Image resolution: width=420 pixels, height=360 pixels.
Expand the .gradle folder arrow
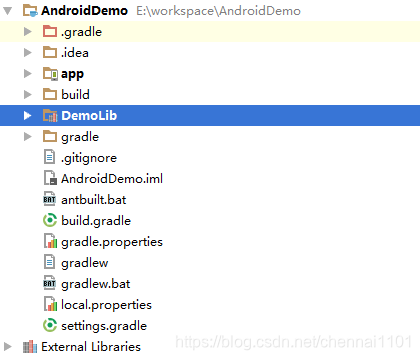[28, 32]
